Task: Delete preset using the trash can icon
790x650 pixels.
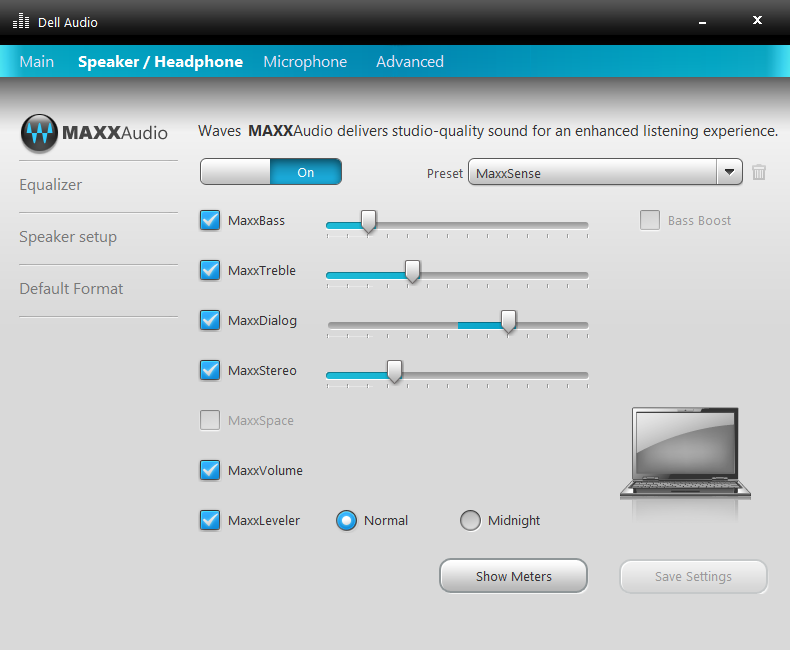Action: [x=759, y=172]
